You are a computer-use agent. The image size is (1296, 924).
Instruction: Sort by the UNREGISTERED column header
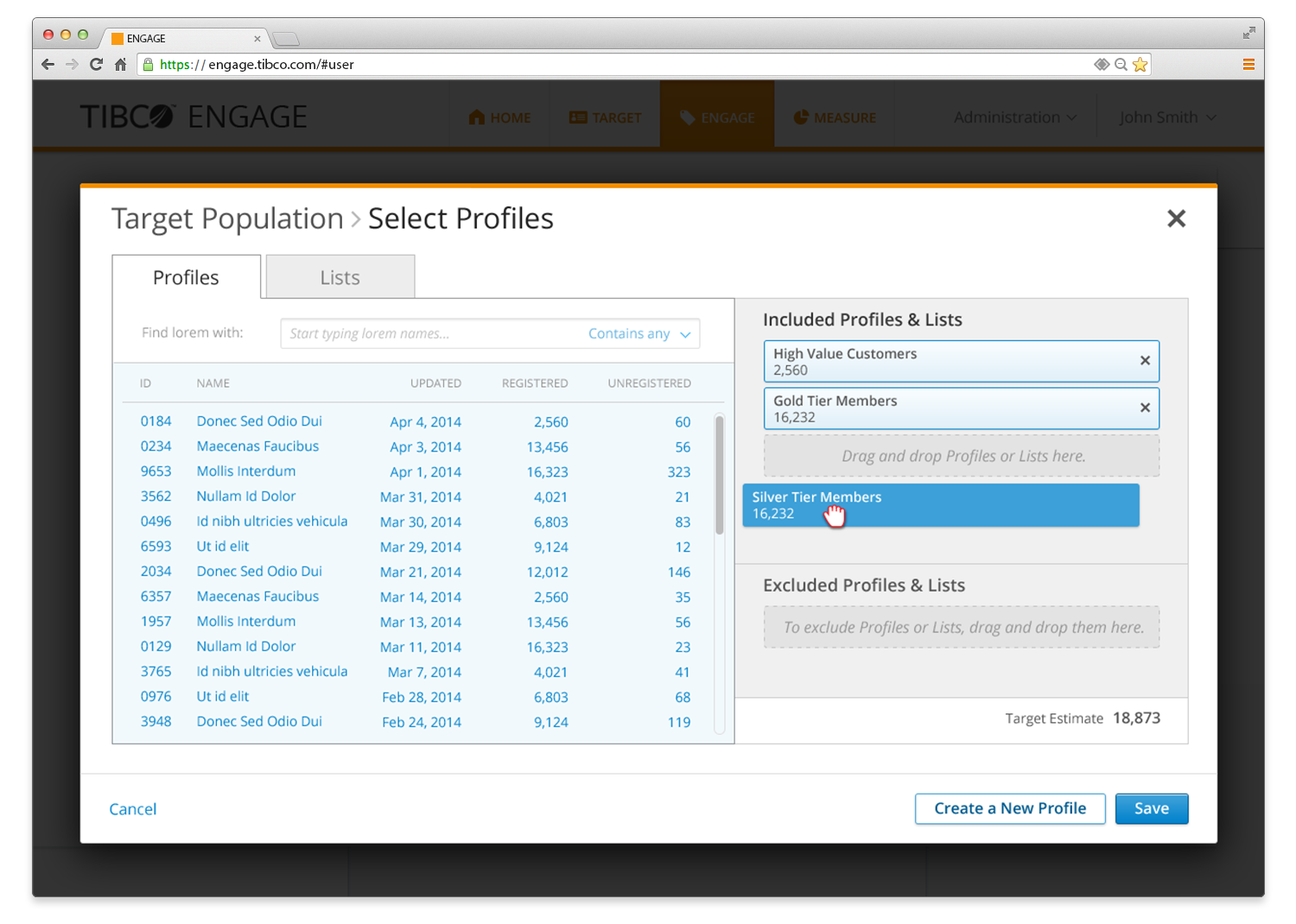pos(649,383)
